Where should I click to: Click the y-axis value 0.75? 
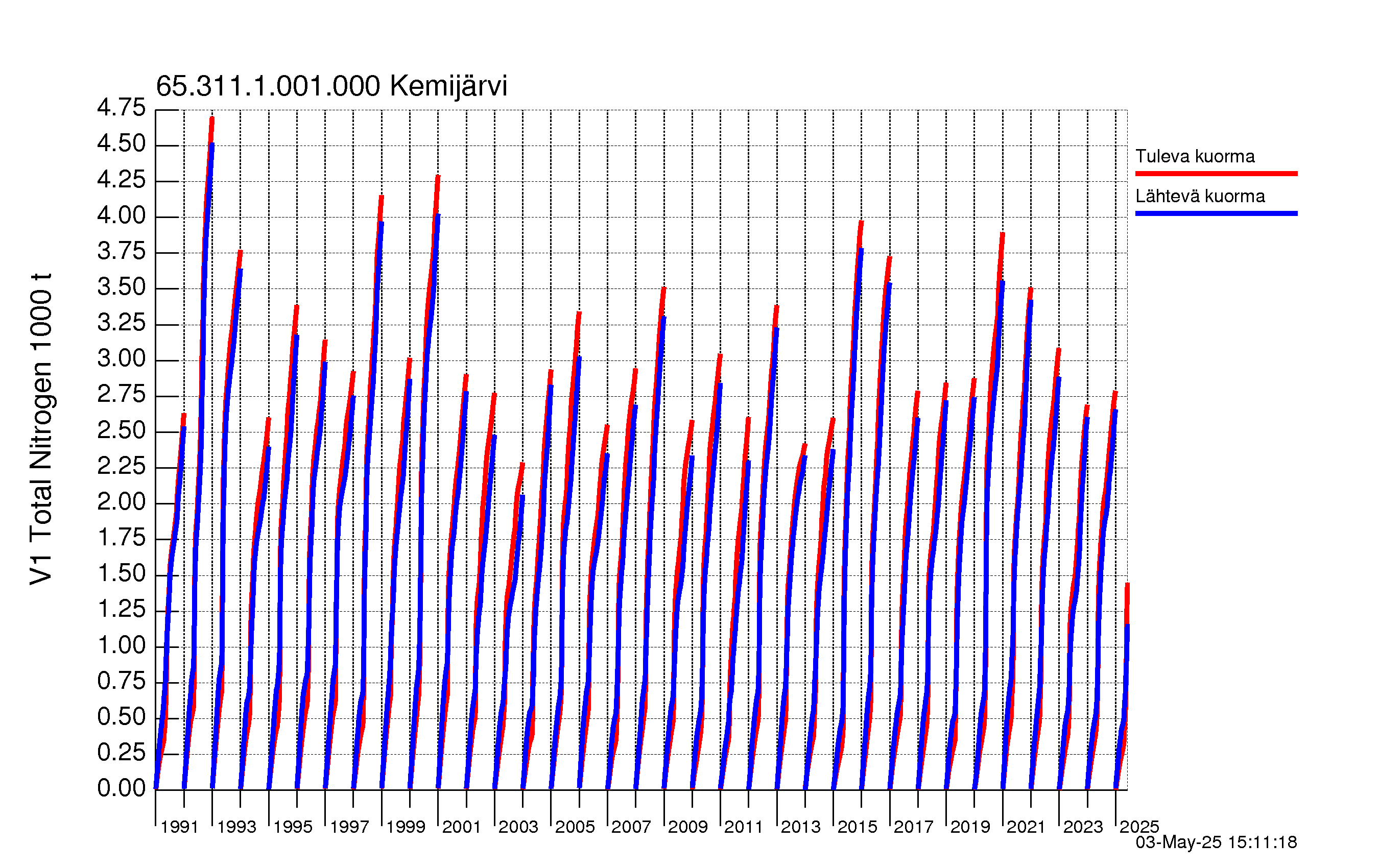122,681
